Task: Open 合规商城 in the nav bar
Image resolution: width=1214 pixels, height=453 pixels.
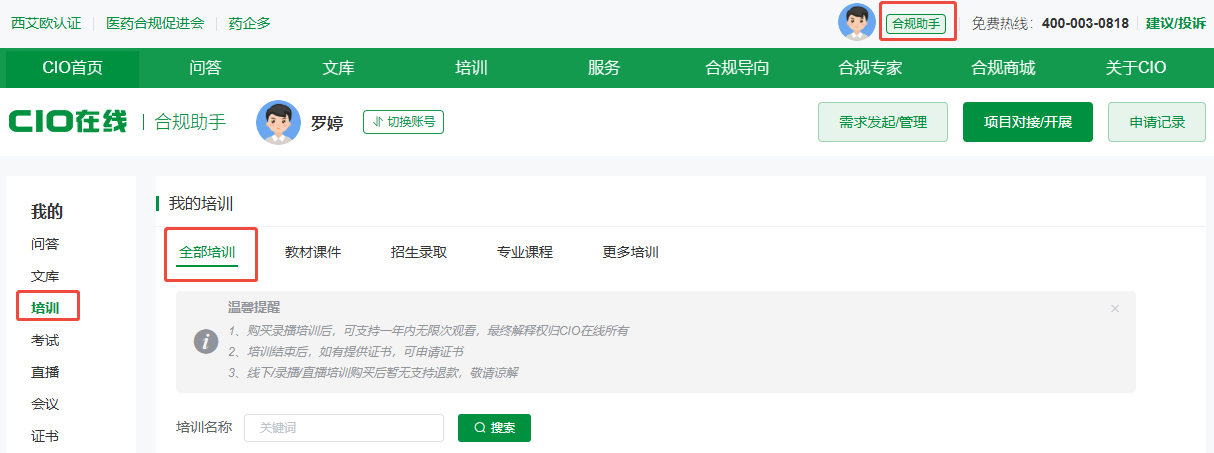Action: tap(1003, 68)
